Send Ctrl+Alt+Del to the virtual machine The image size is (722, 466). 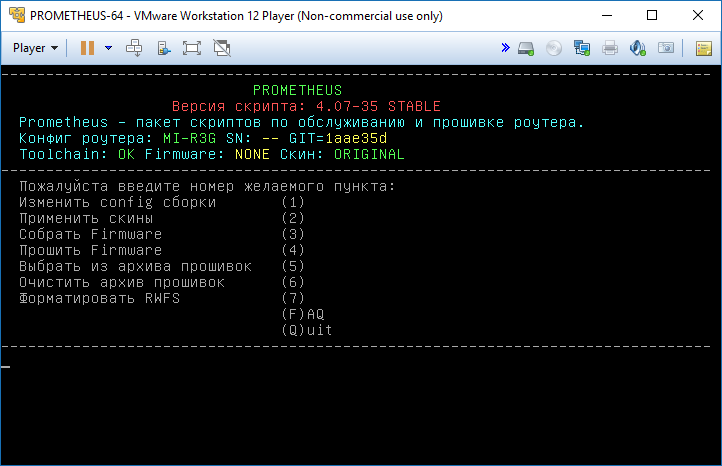click(x=134, y=48)
